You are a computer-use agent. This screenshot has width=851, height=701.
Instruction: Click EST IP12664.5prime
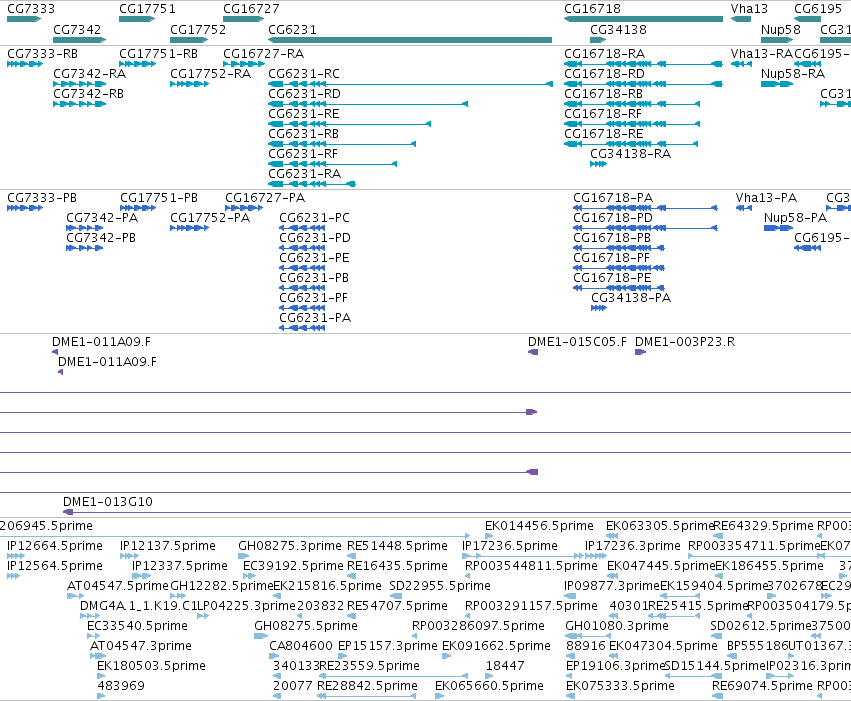(x=55, y=546)
